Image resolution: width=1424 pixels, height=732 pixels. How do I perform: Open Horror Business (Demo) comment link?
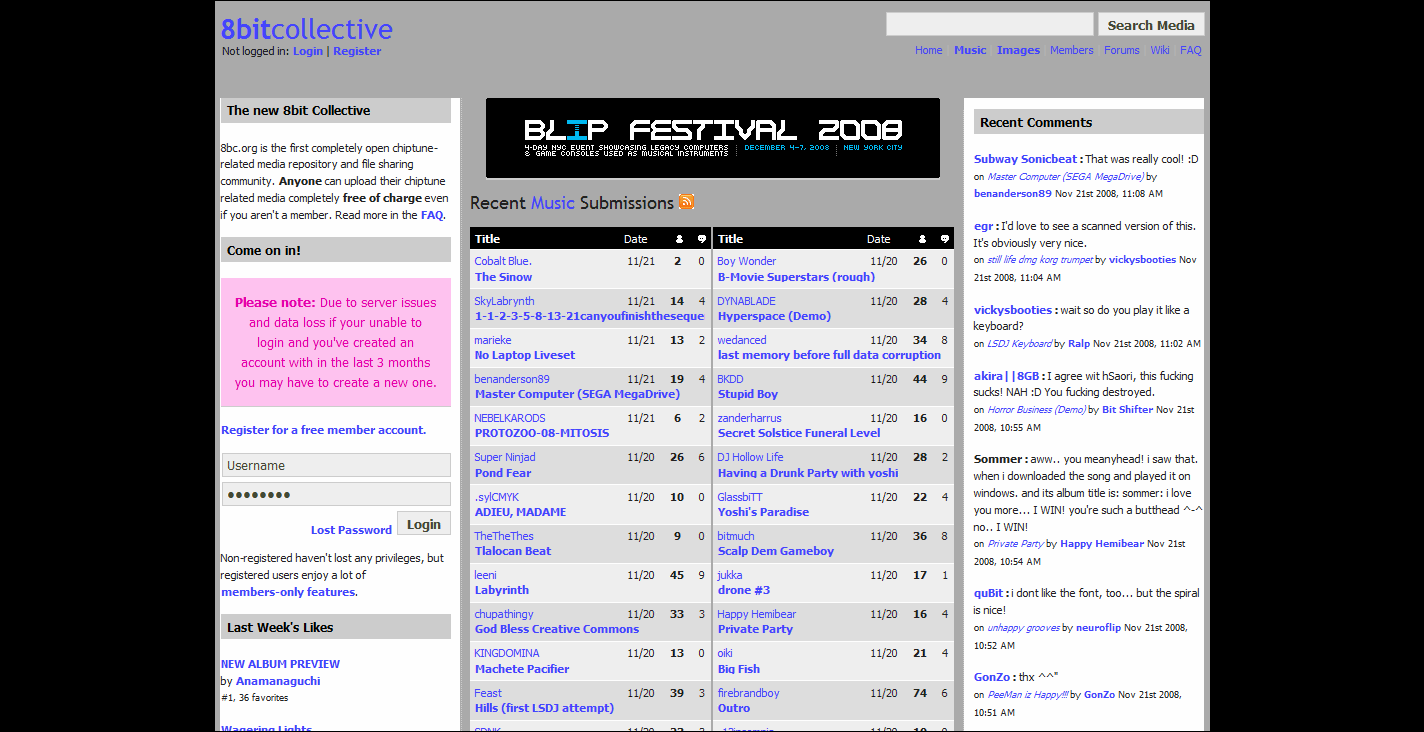point(1036,410)
